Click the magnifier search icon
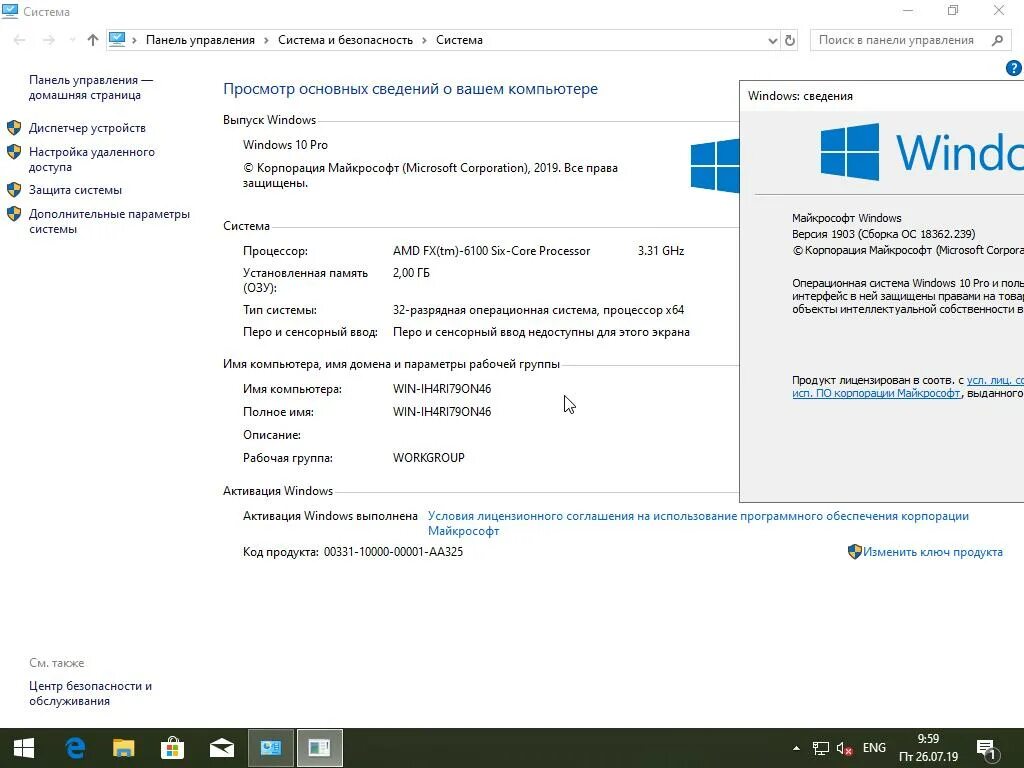Image resolution: width=1024 pixels, height=768 pixels. click(x=997, y=40)
